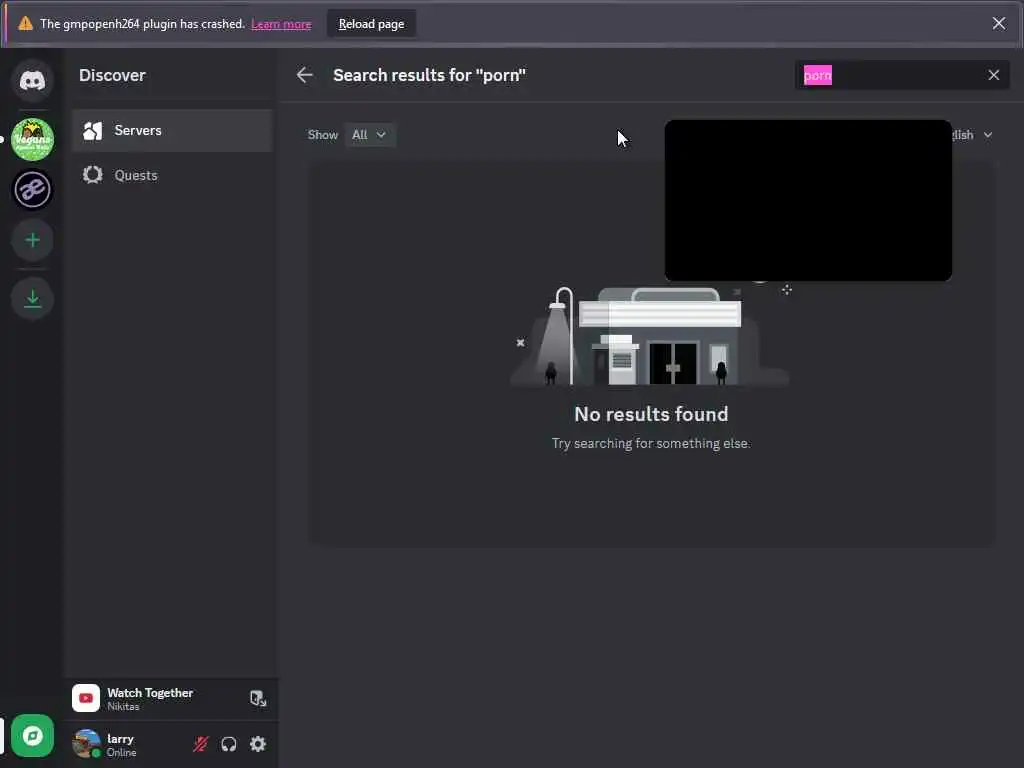Open the Vegans server icon
The height and width of the screenshot is (768, 1024).
tap(32, 139)
